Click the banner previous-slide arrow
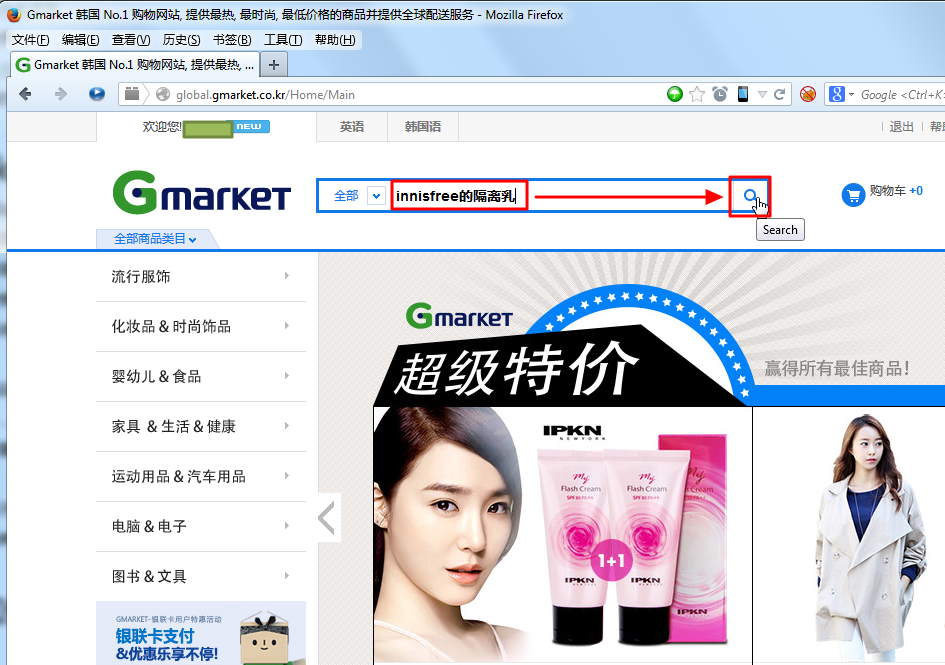The height and width of the screenshot is (665, 945). click(329, 517)
